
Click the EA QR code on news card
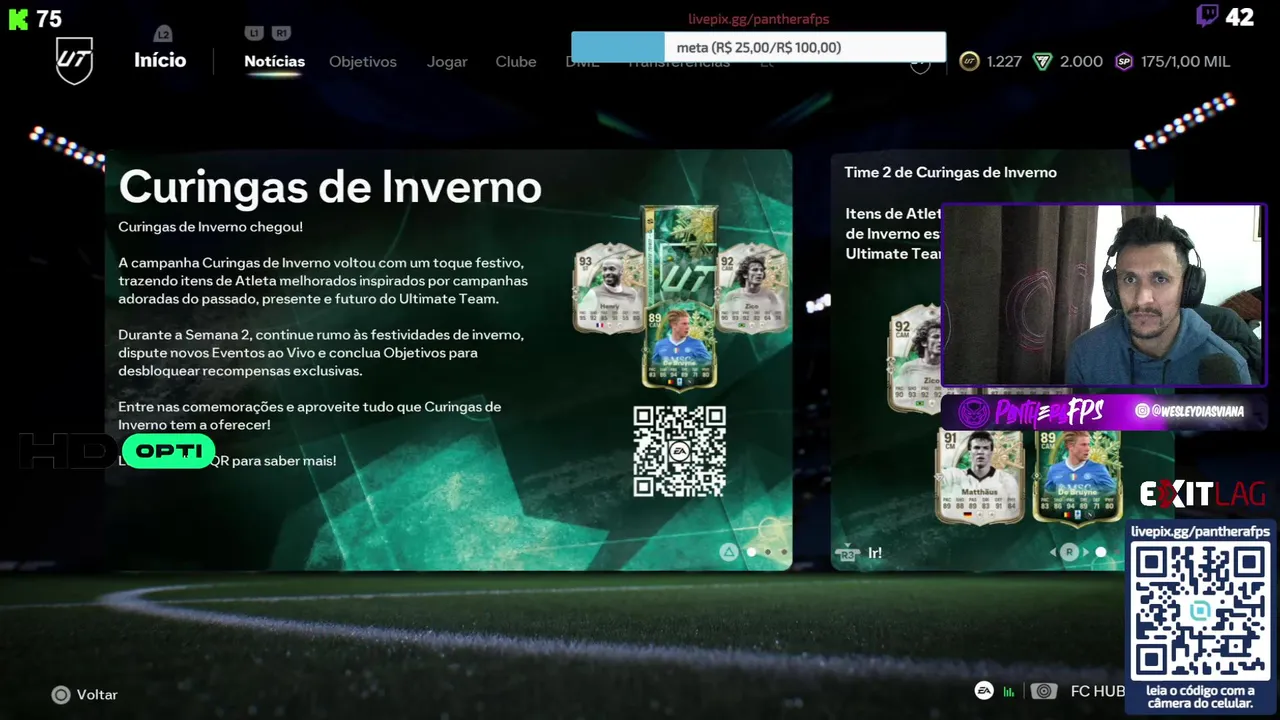(x=680, y=451)
